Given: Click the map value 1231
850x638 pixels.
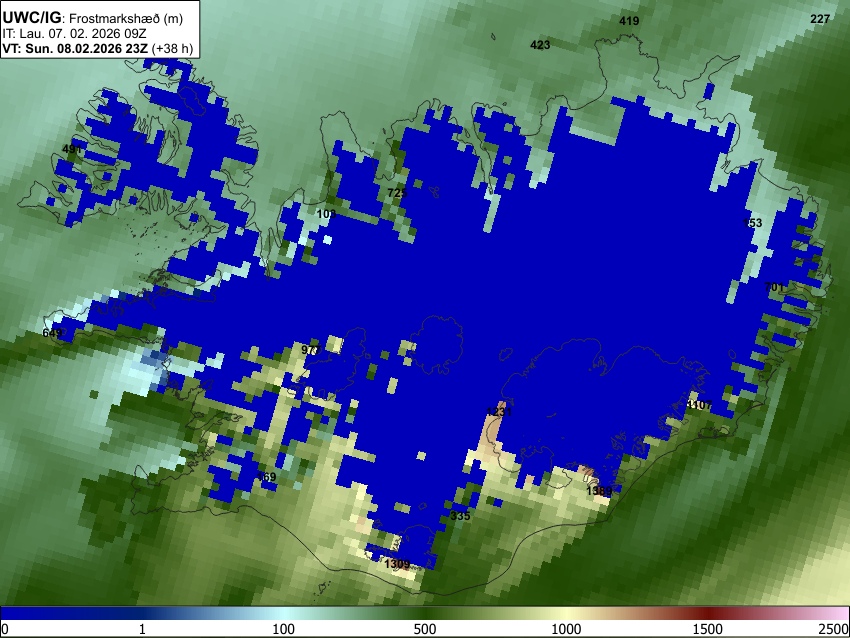Looking at the screenshot, I should point(499,412).
